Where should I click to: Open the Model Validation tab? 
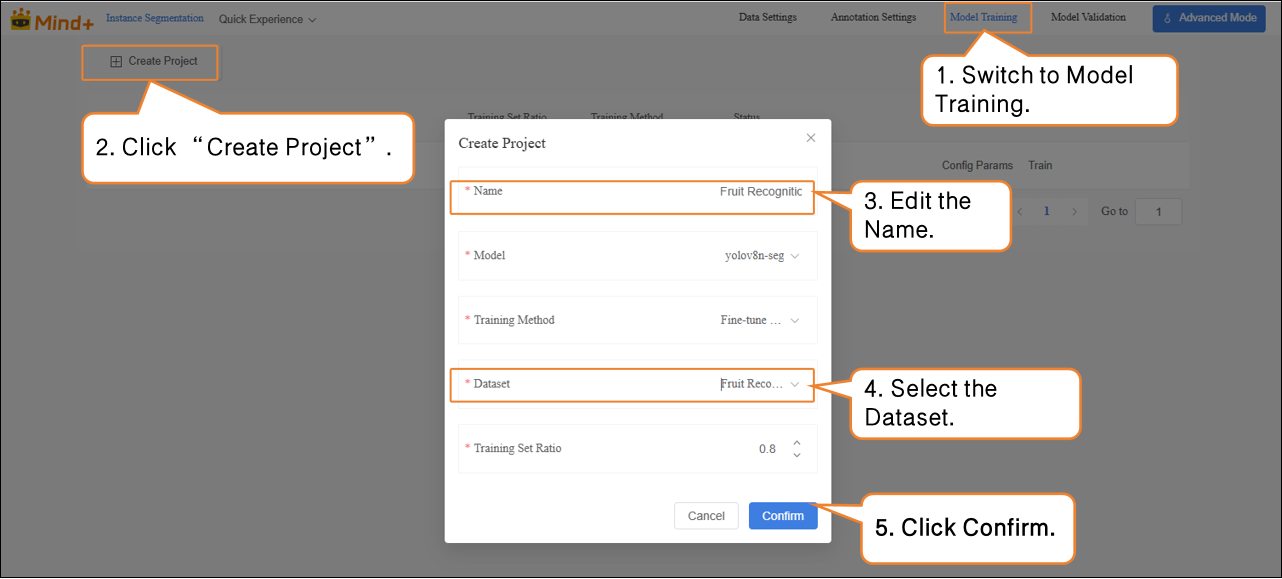coord(1088,17)
